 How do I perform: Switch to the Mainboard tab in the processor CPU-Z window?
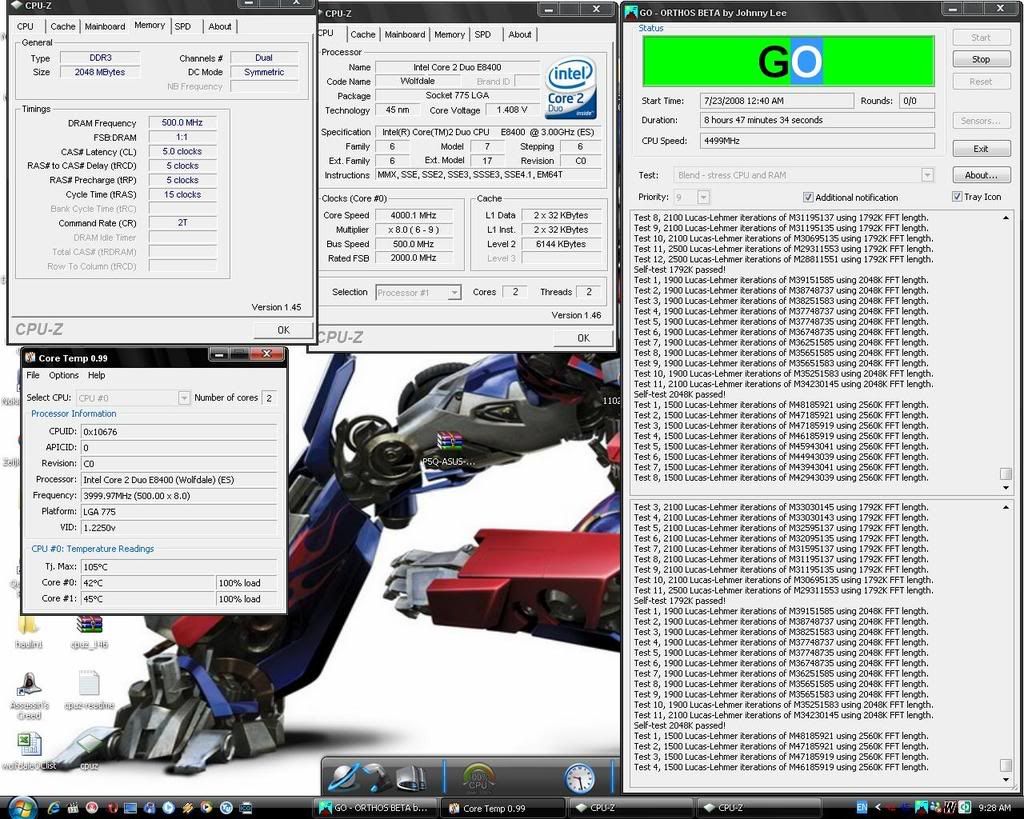pos(405,35)
